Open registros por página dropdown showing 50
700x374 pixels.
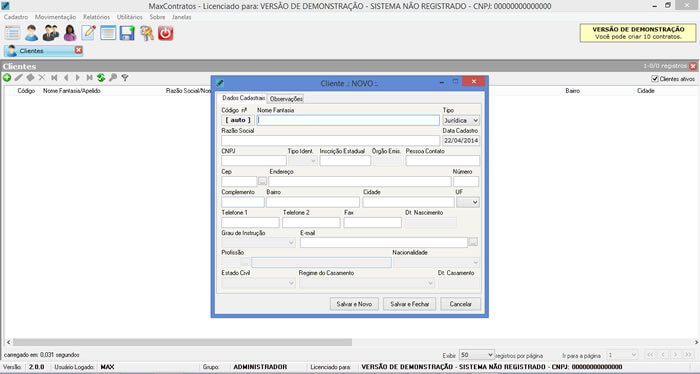click(477, 355)
